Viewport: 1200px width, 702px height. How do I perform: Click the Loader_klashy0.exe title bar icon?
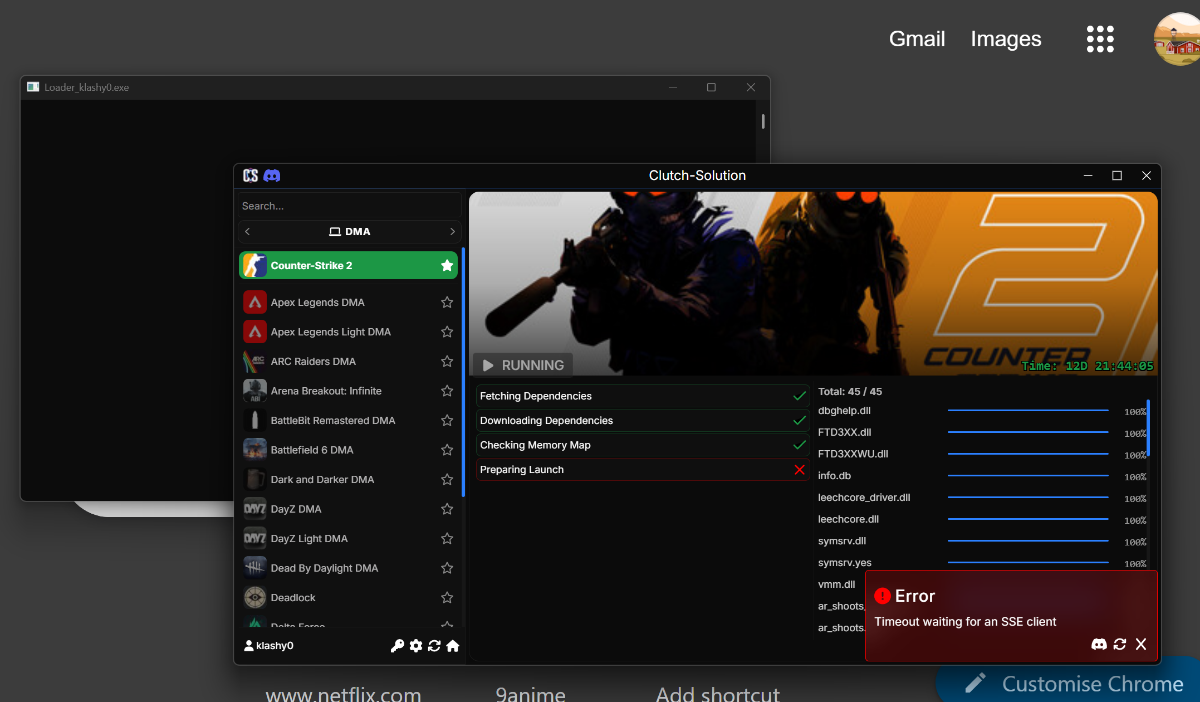coord(33,87)
